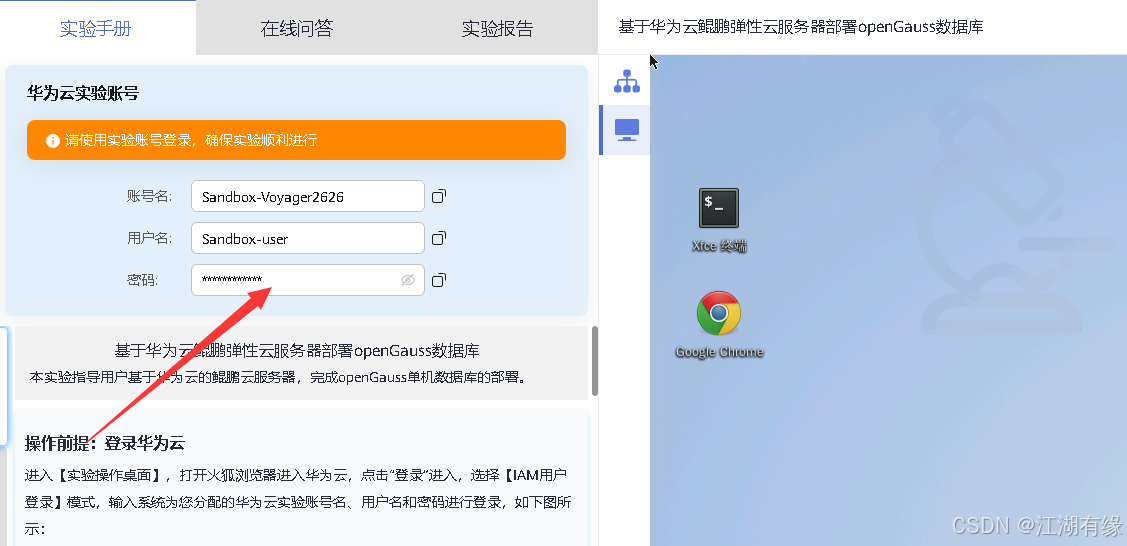Click the 用户名 input field
Viewport: 1127px width, 546px height.
308,239
